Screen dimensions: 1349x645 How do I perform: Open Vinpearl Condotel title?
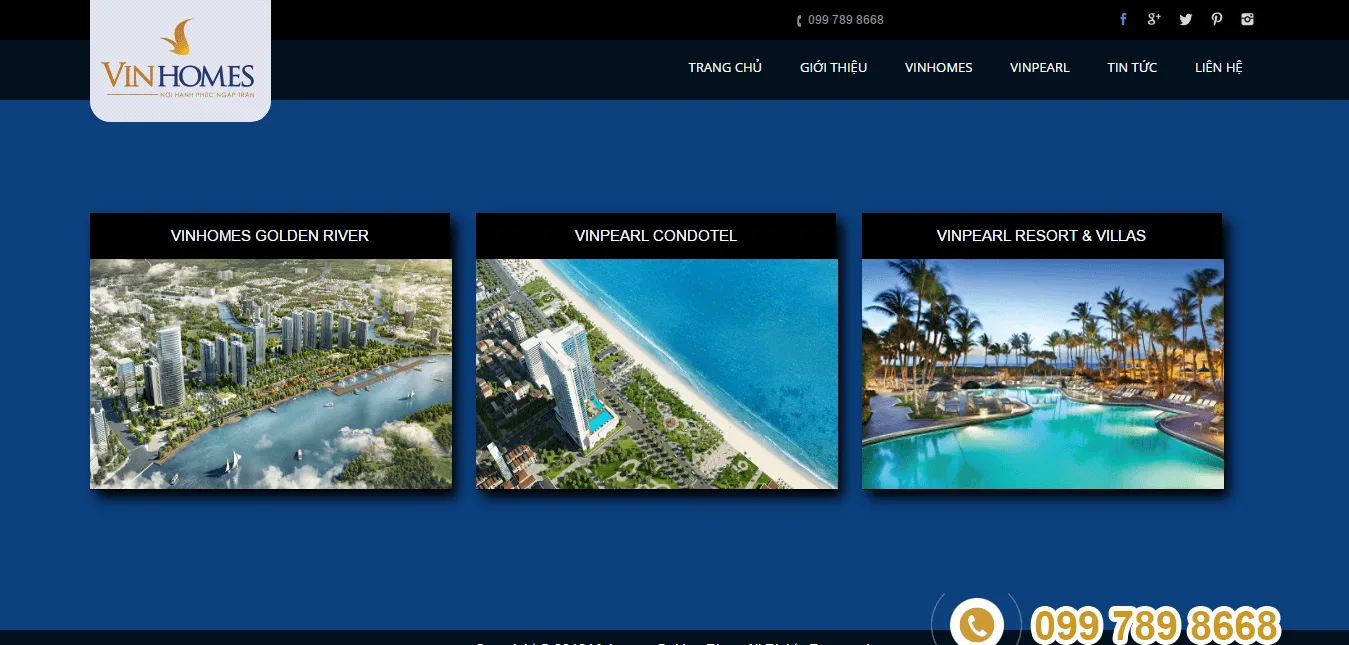tap(656, 236)
